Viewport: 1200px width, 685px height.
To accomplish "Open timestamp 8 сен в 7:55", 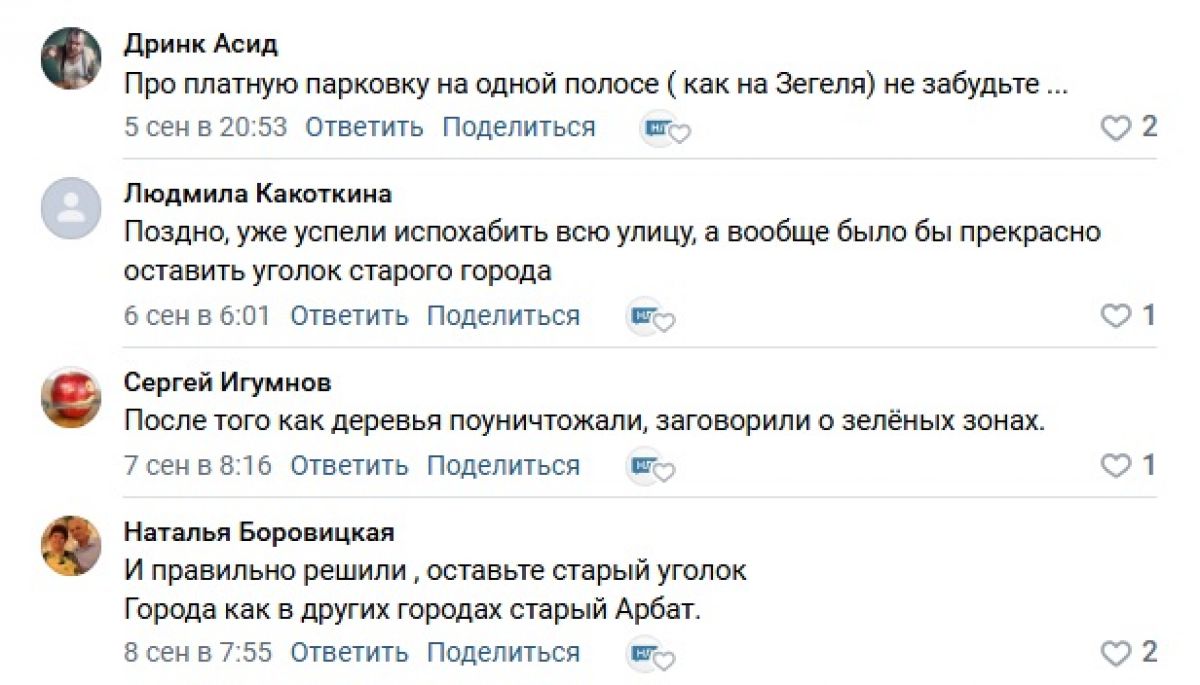I will click(198, 653).
